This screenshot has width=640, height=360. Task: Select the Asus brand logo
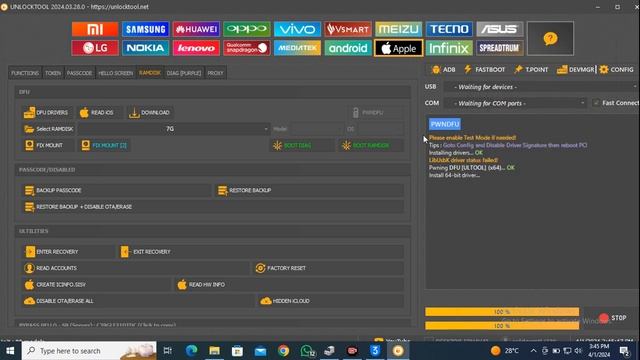500,29
